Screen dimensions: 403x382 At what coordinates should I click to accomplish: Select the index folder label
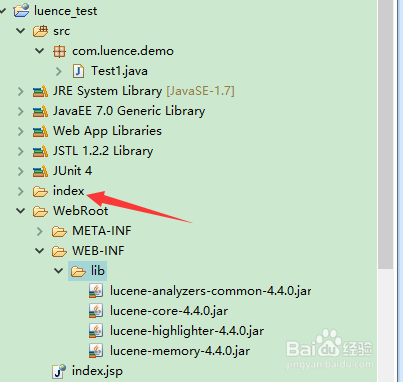point(69,191)
